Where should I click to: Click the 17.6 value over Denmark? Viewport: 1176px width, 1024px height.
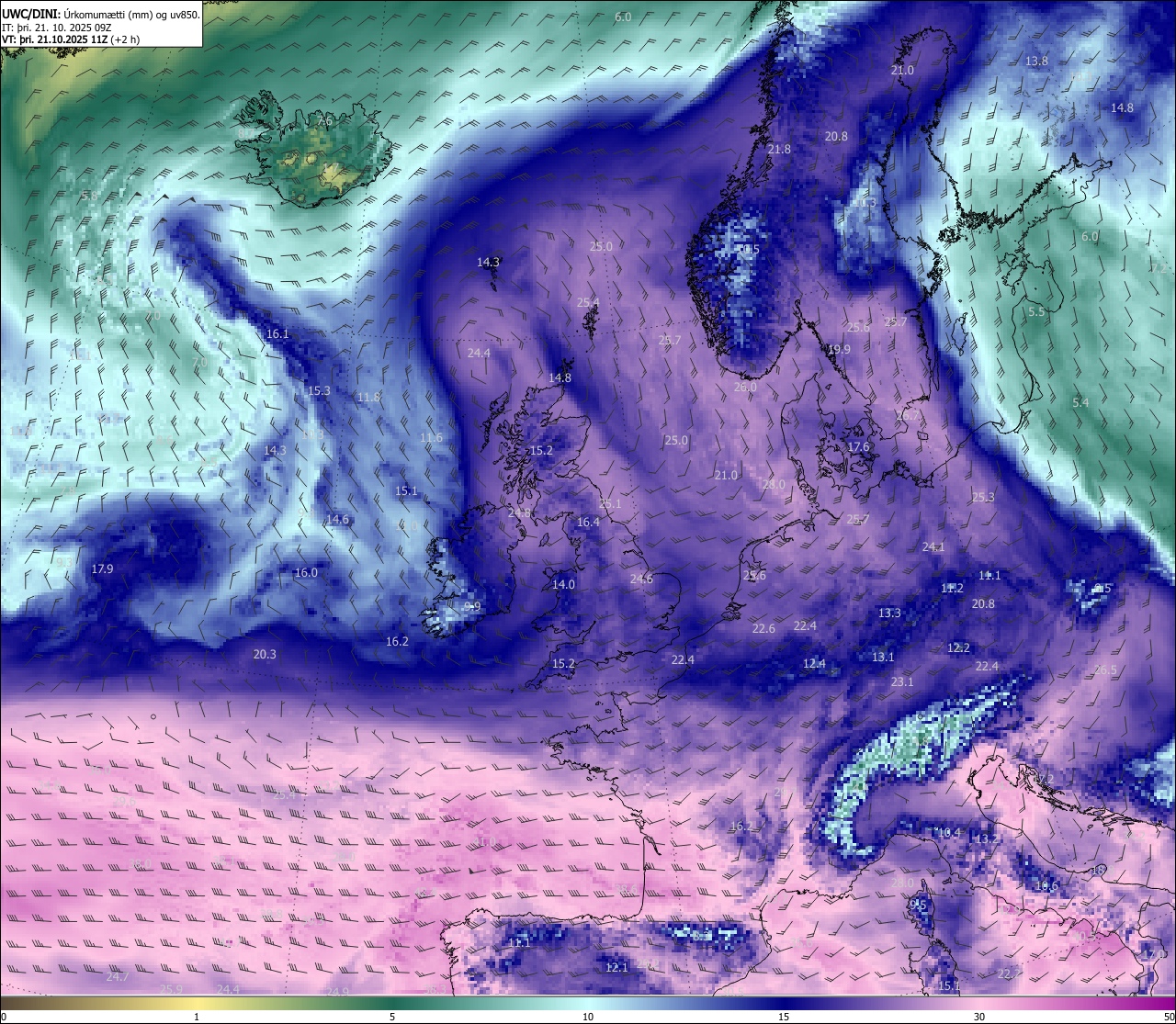pyautogui.click(x=858, y=446)
